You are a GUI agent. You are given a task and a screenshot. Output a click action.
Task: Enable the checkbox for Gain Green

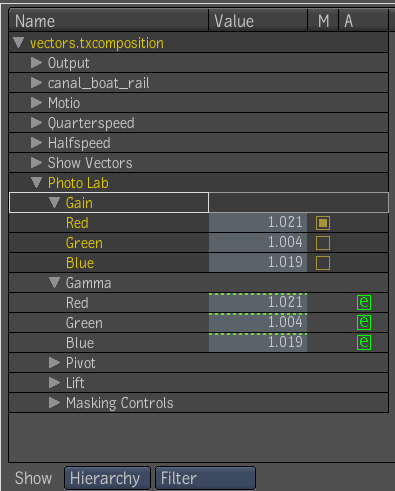point(323,243)
